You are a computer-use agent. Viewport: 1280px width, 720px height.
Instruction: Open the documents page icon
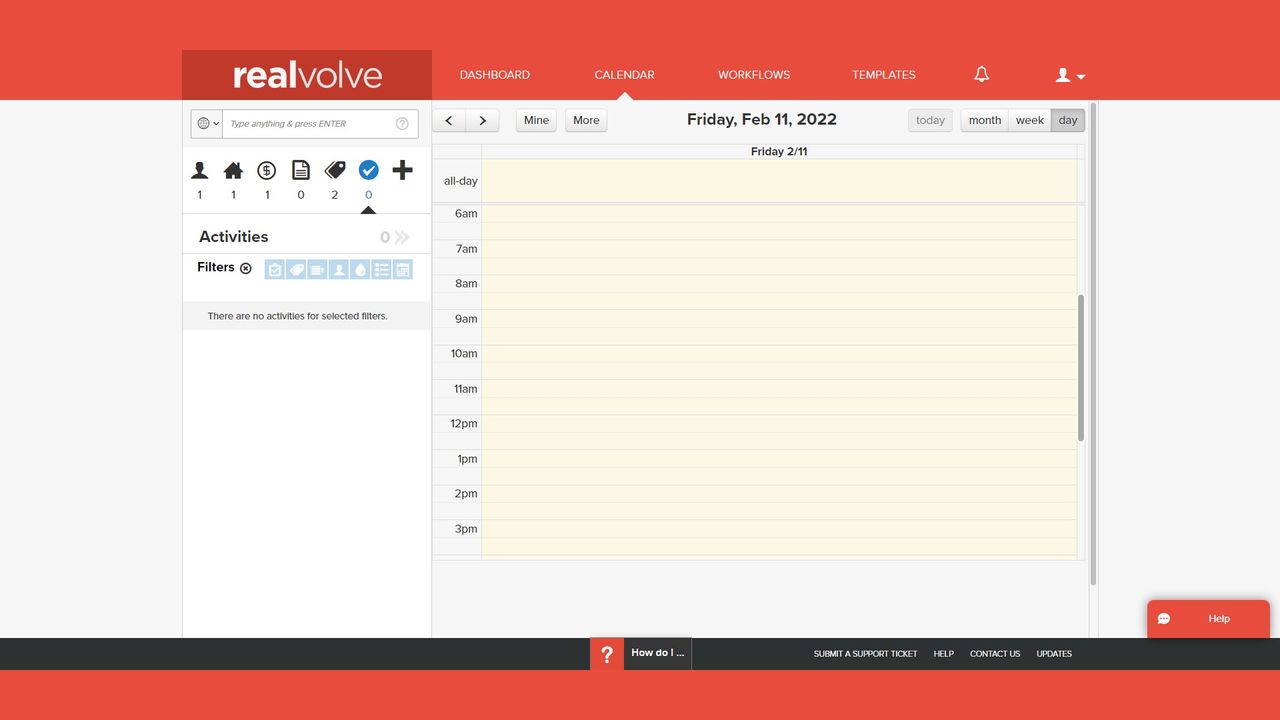(x=301, y=170)
